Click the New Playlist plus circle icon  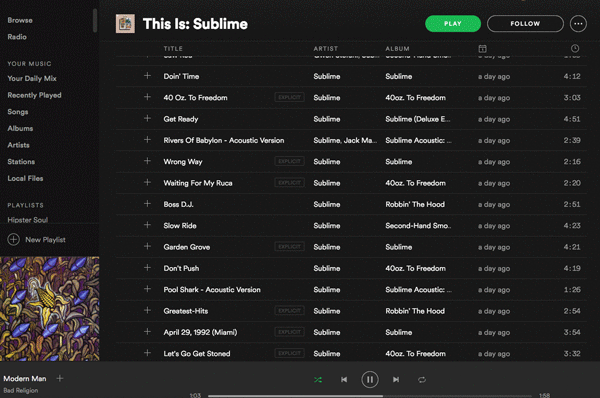(x=13, y=240)
